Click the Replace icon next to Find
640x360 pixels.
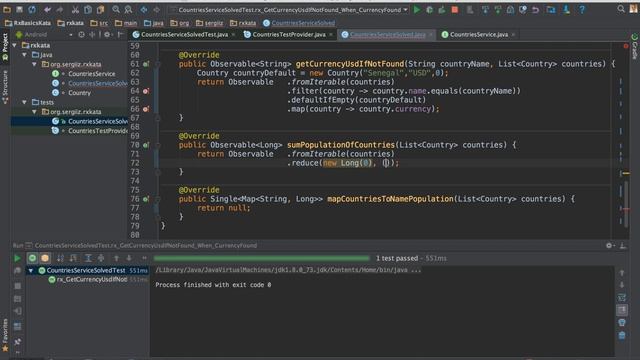pos(128,9)
